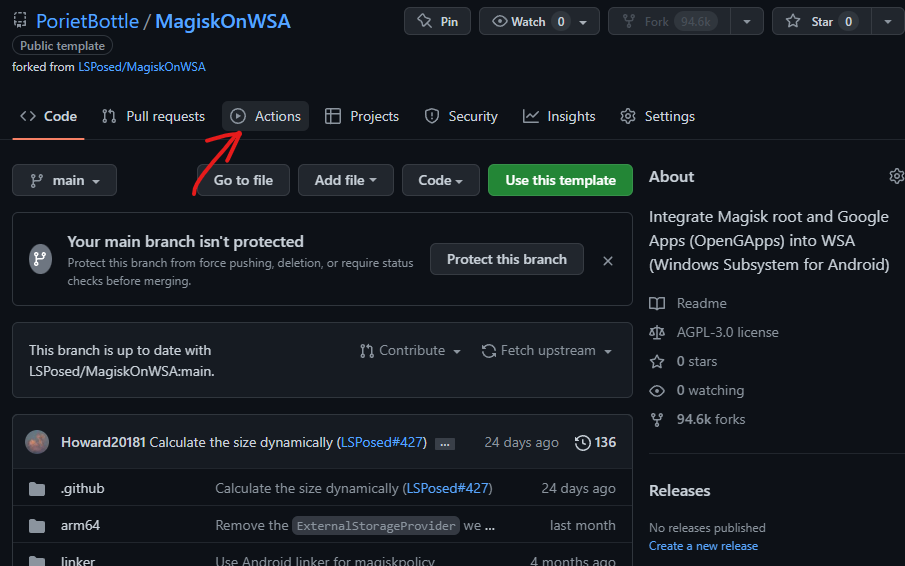Viewport: 905px width, 566px height.
Task: Open the Contribute dropdown
Action: tap(410, 351)
